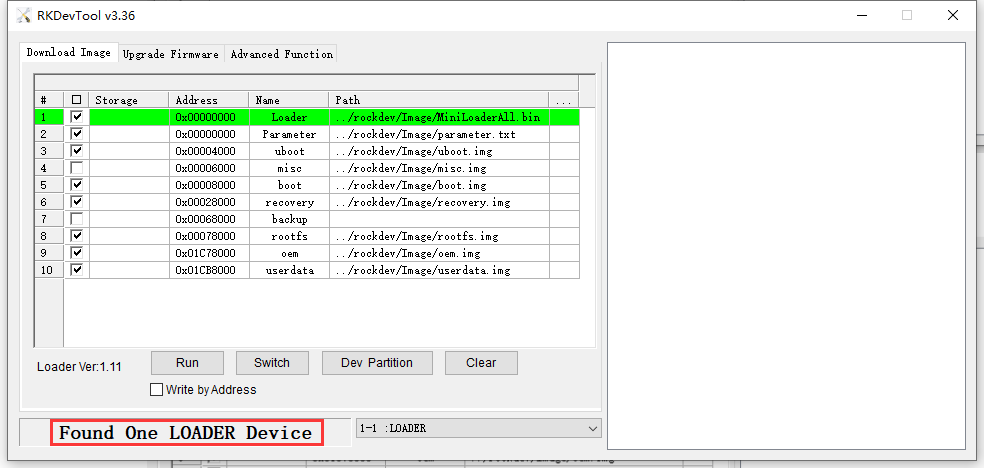Select the oem.img path cell

439,253
